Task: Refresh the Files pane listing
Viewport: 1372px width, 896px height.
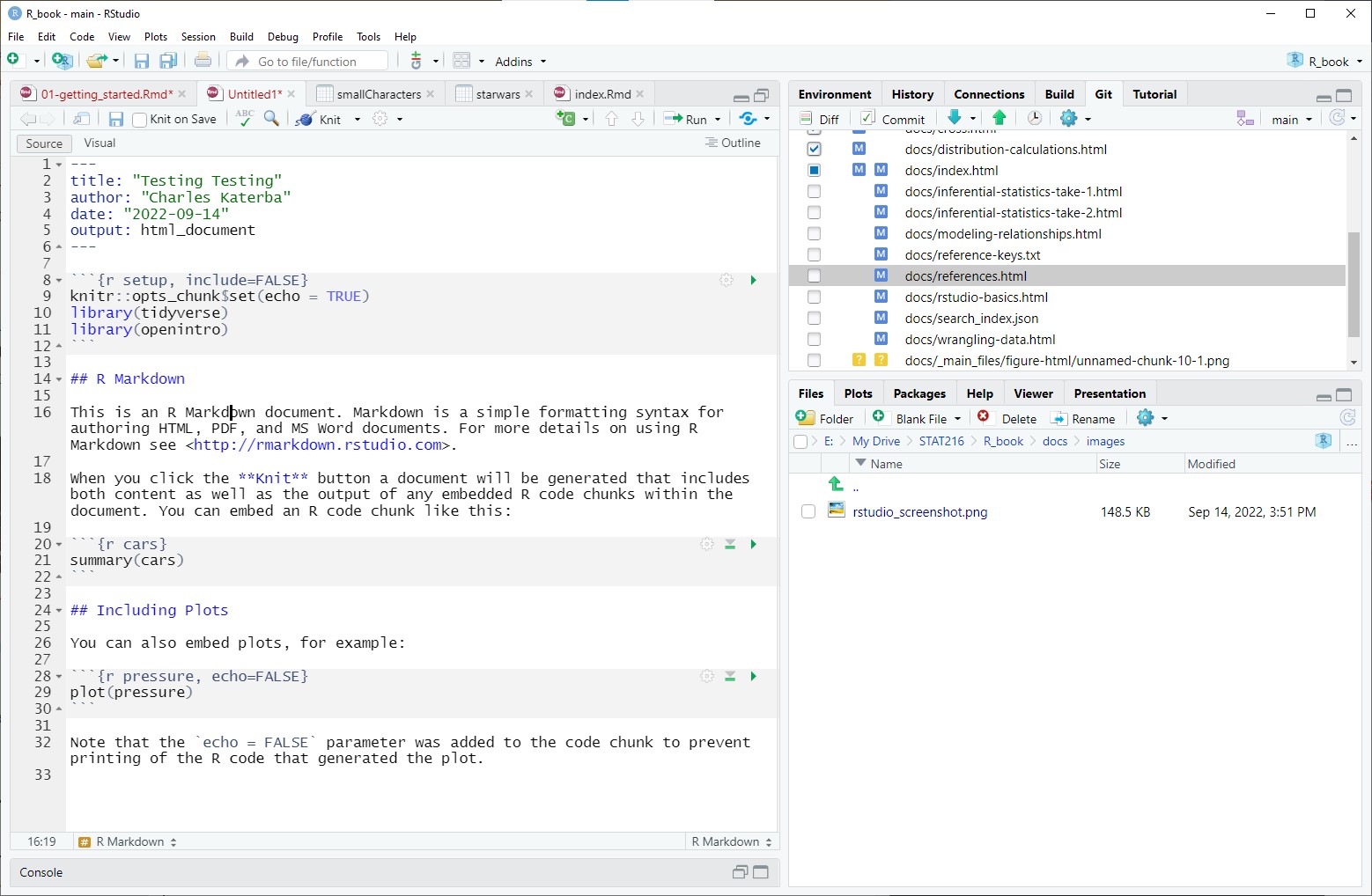Action: point(1347,418)
